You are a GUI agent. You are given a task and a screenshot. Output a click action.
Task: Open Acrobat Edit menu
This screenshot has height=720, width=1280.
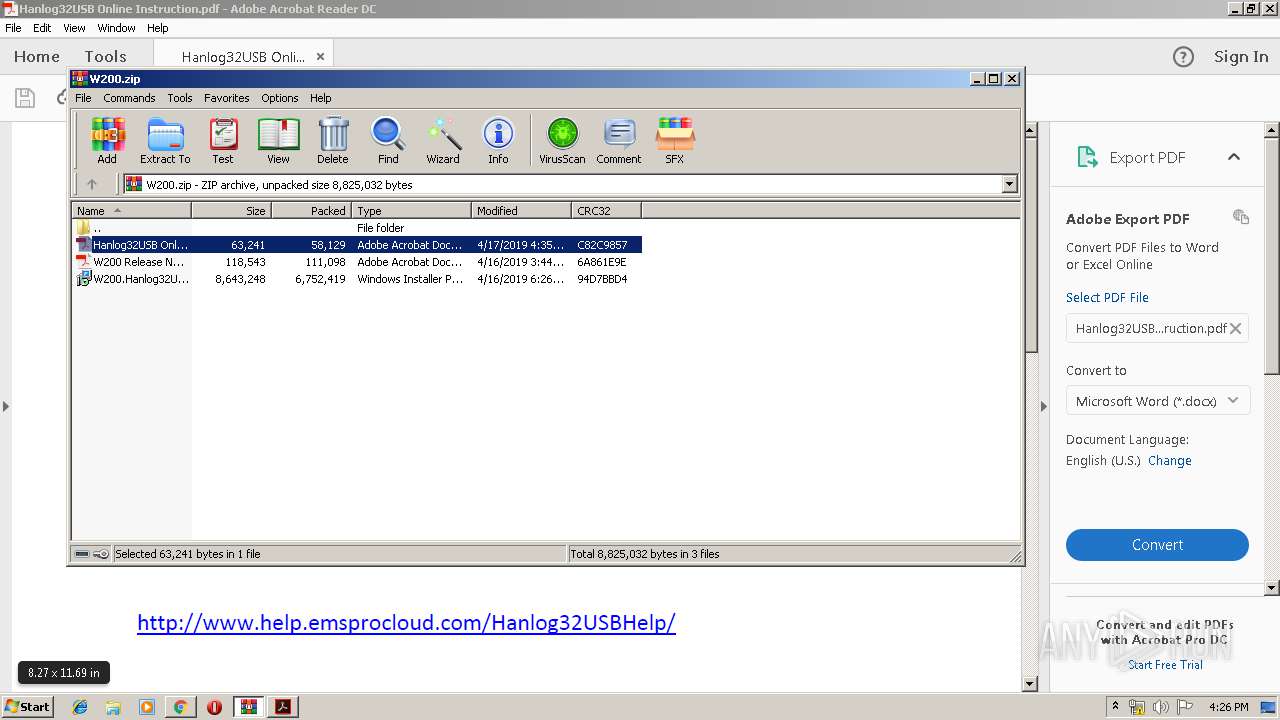click(42, 28)
